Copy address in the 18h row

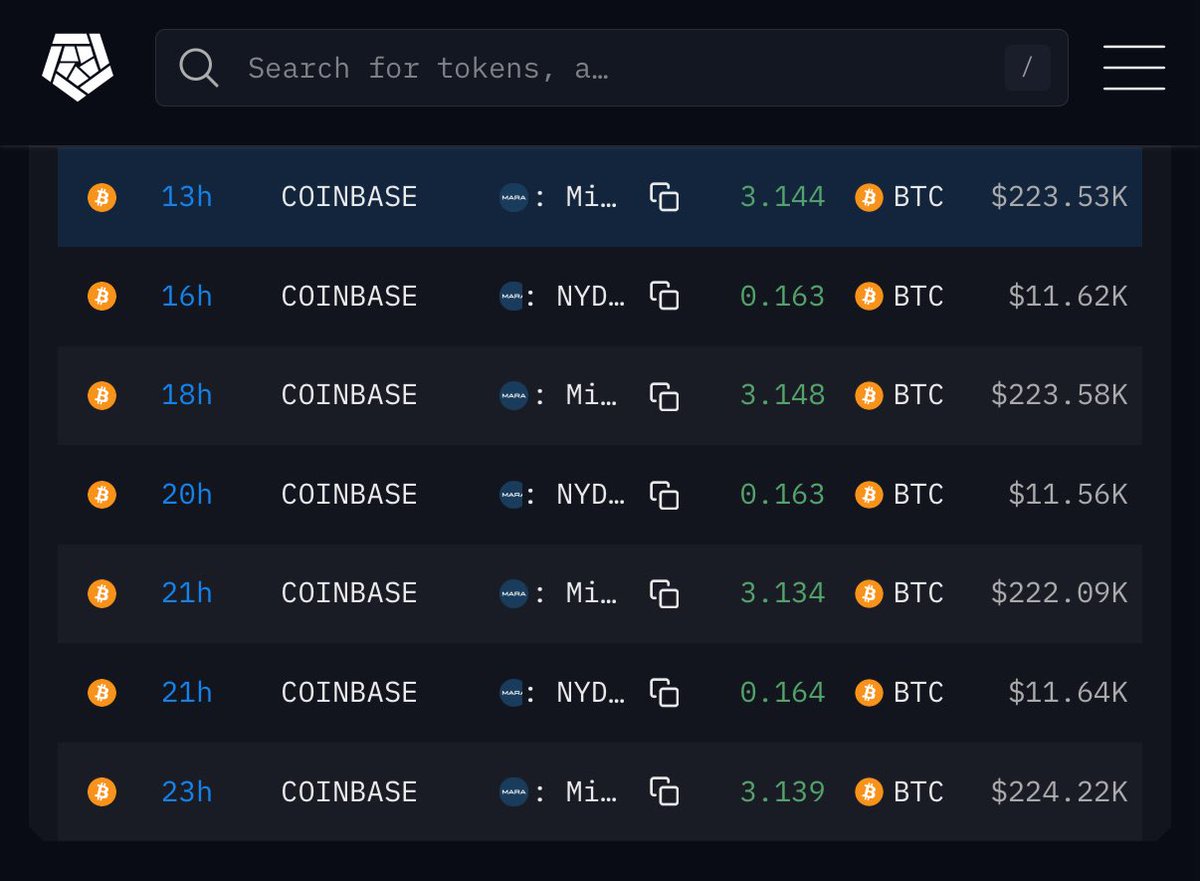pos(664,395)
